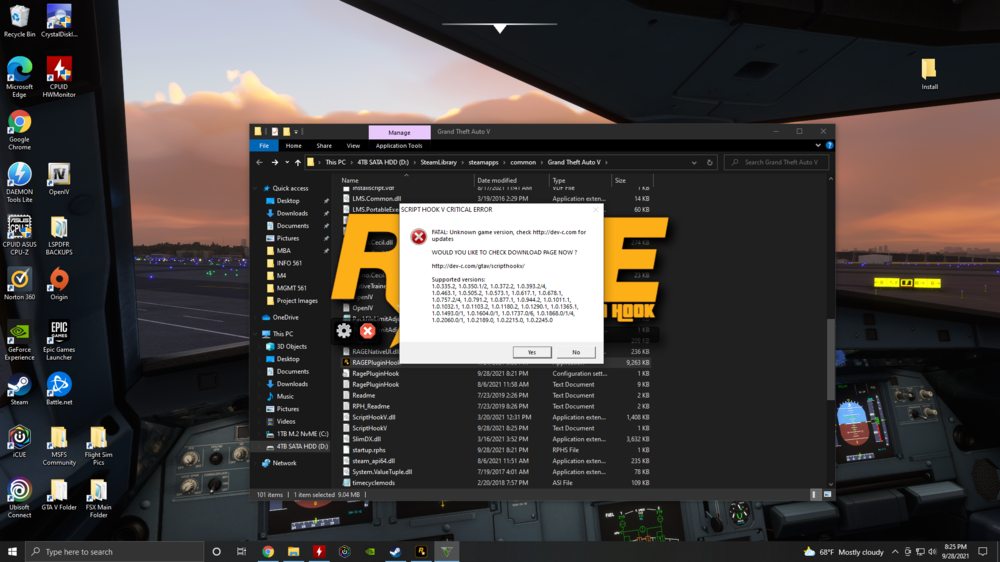Open Task View on the taskbar

[x=241, y=552]
